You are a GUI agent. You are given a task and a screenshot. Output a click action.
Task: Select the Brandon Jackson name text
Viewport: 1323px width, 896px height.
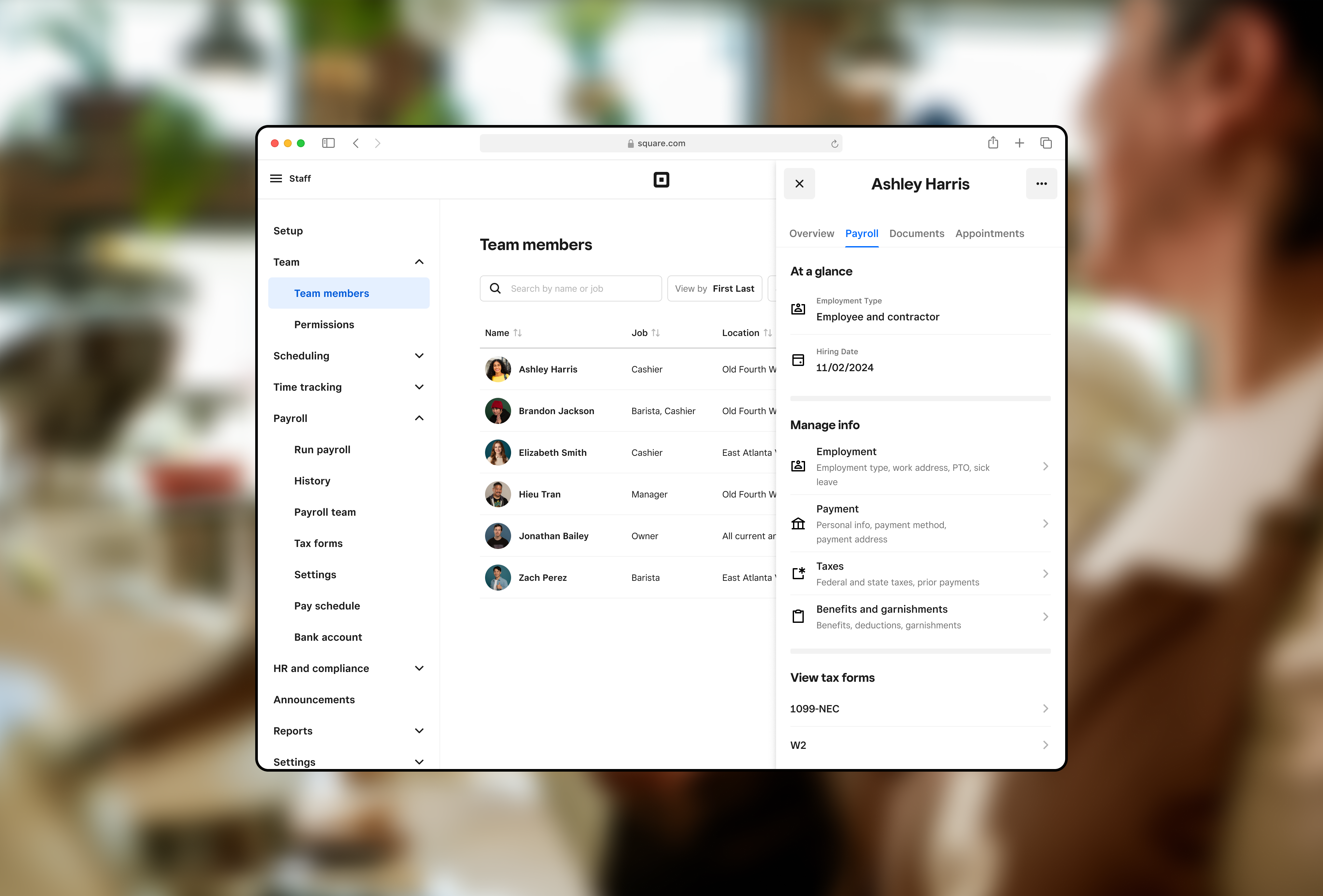(x=556, y=411)
